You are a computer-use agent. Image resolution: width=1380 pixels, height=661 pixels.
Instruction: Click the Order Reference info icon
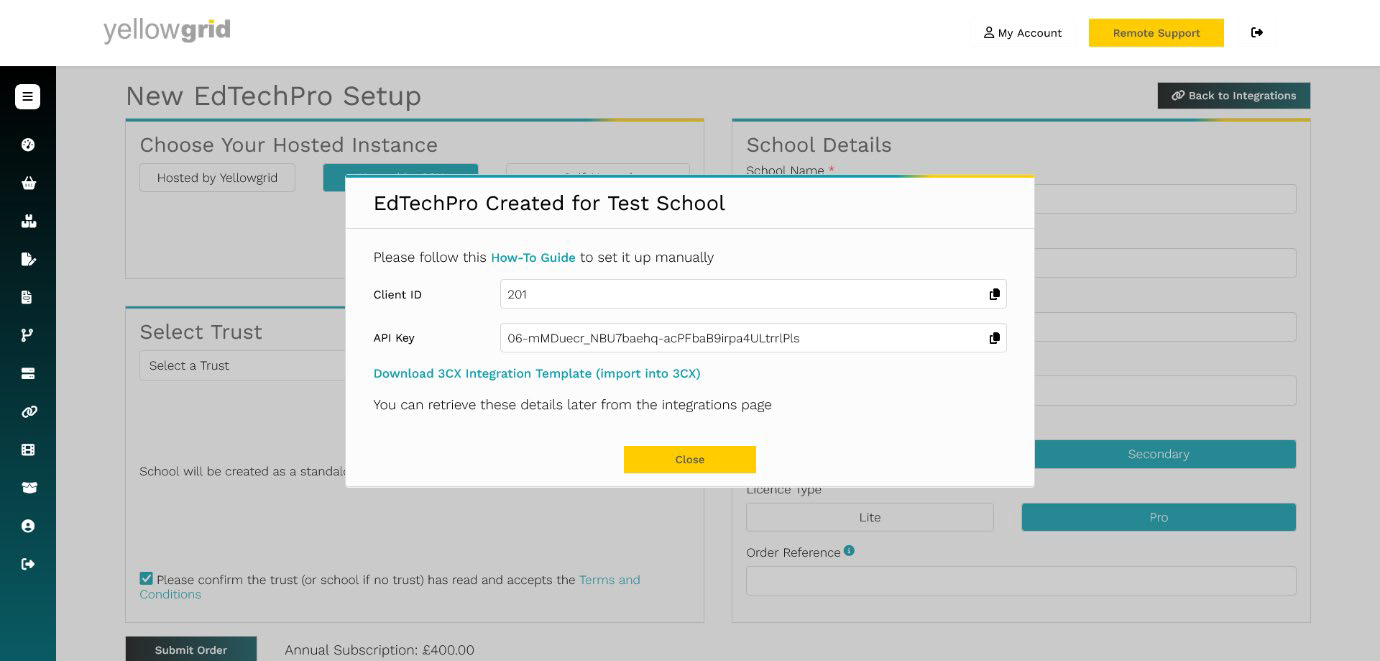[x=849, y=550]
